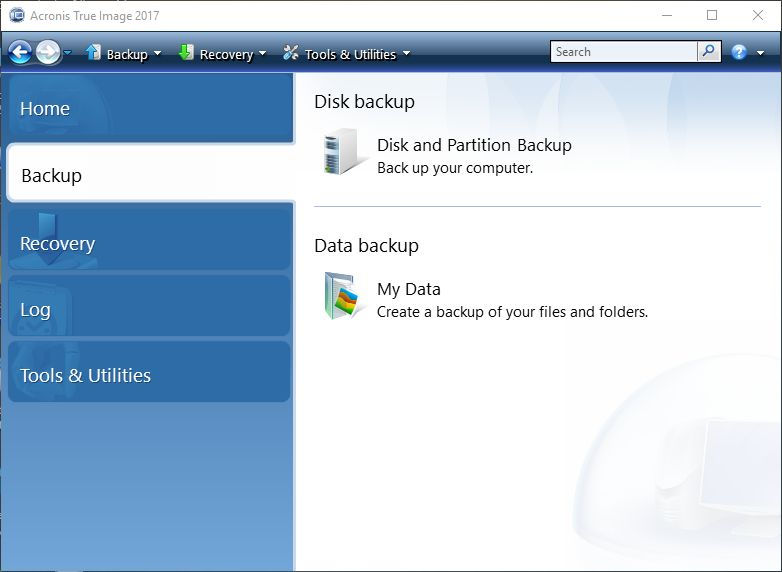Screen dimensions: 782x572
Task: Click the Backup toolbar icon
Action: pos(93,52)
